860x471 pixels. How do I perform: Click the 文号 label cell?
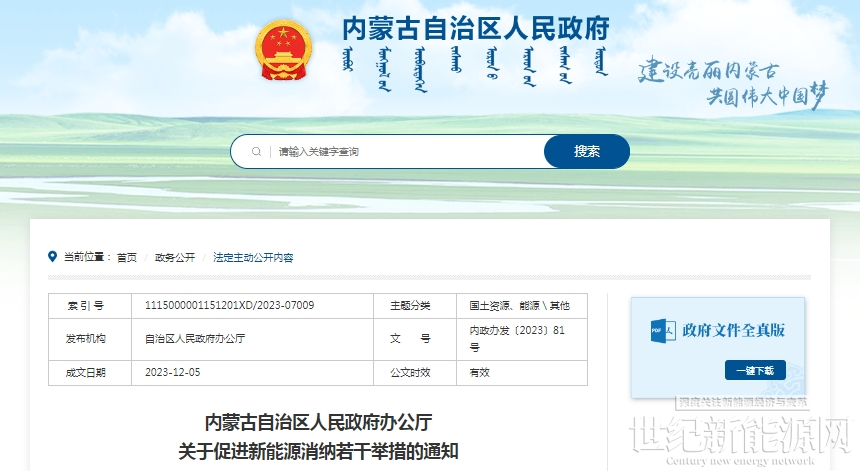(415, 339)
